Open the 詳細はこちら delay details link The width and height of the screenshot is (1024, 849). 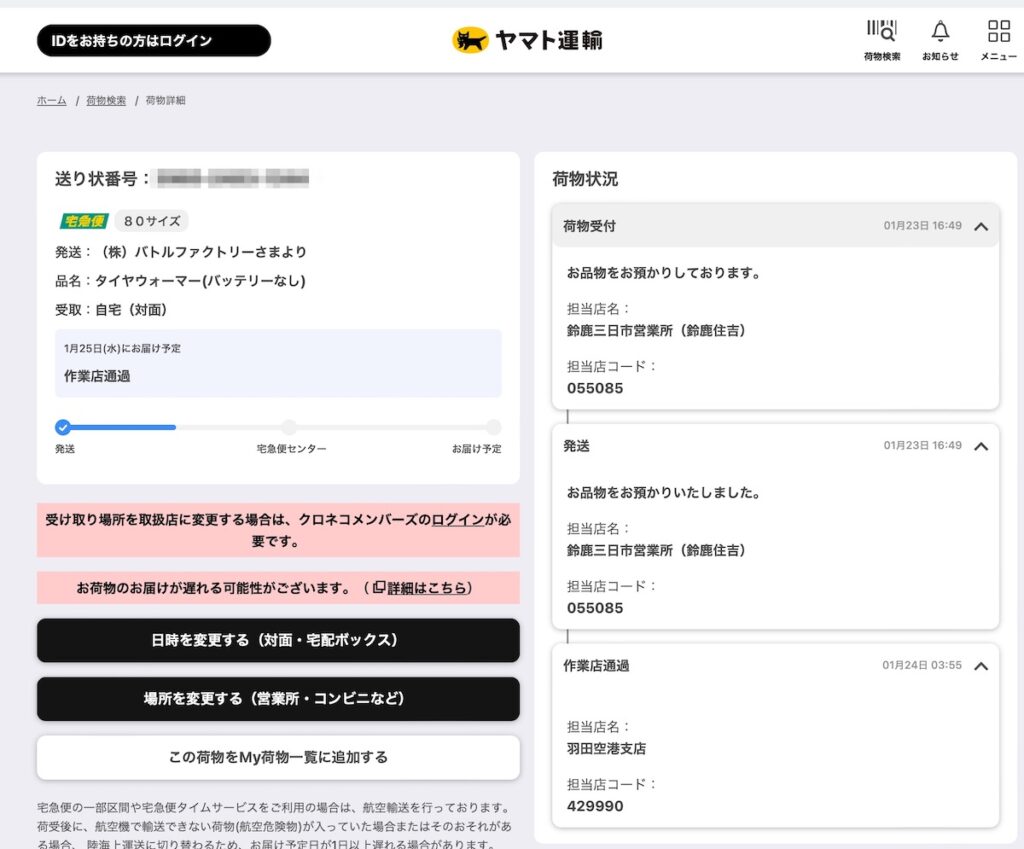[x=428, y=588]
